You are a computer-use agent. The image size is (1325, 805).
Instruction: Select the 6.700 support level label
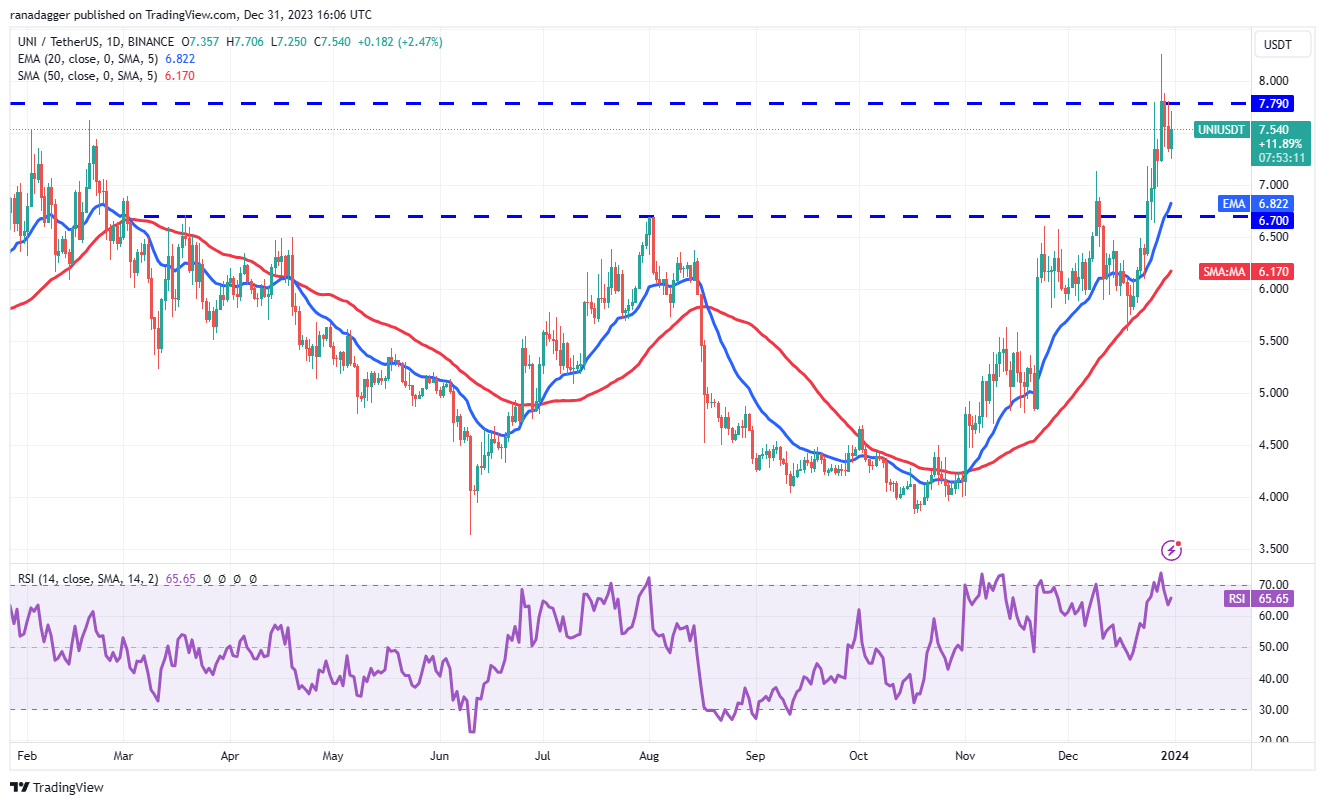(1276, 220)
